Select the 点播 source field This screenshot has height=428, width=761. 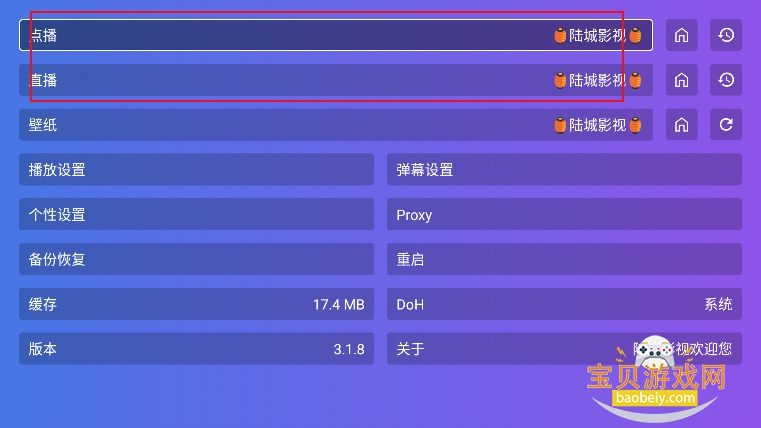(x=335, y=35)
